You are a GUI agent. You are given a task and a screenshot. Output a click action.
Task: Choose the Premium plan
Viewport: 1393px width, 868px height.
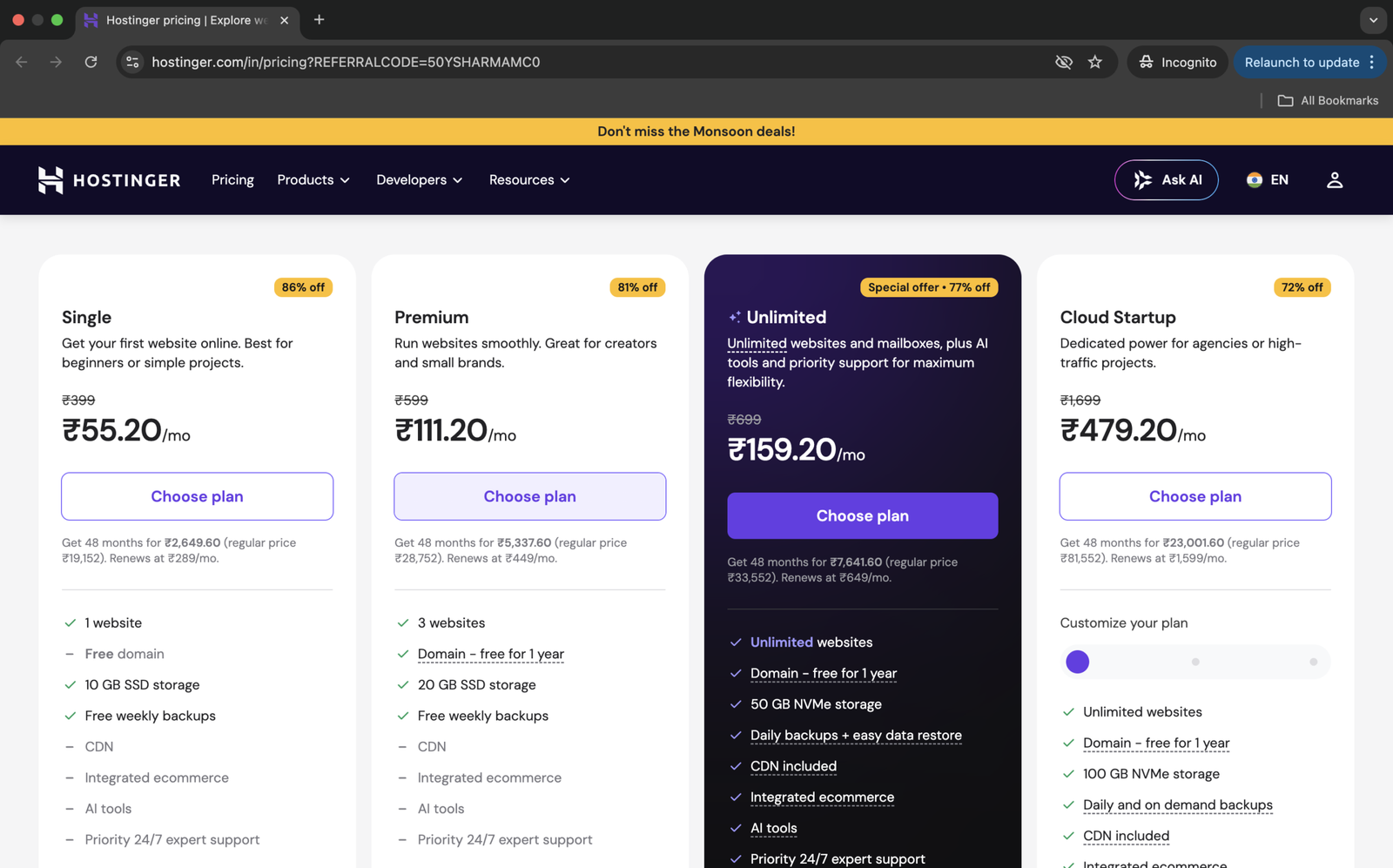point(530,496)
